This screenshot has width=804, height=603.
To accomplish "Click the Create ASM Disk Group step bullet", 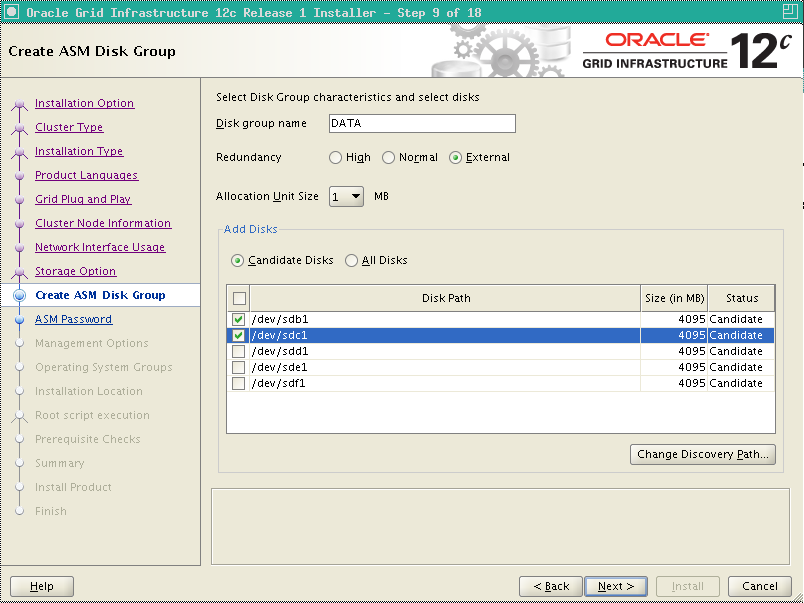I will click(19, 295).
